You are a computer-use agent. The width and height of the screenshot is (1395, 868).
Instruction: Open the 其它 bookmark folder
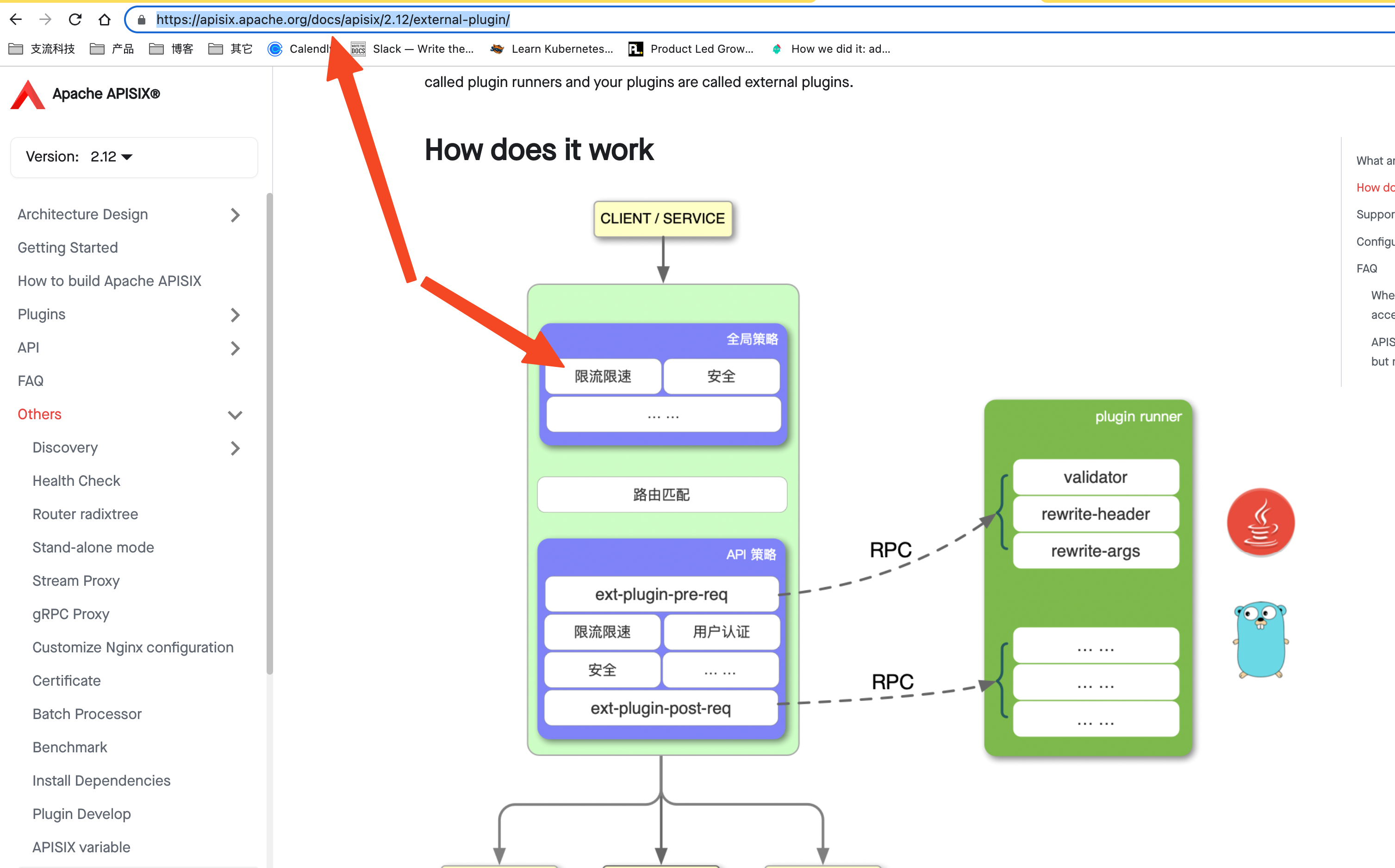pos(230,49)
